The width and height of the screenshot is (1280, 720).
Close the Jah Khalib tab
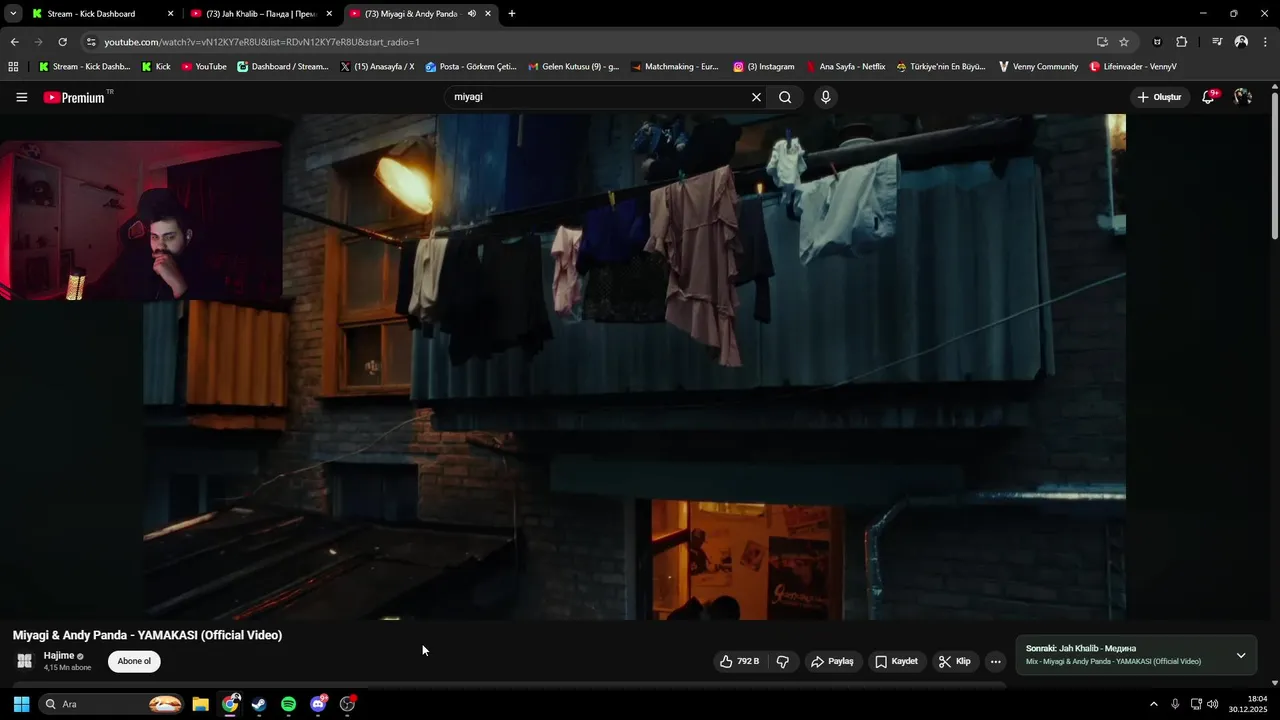(329, 14)
